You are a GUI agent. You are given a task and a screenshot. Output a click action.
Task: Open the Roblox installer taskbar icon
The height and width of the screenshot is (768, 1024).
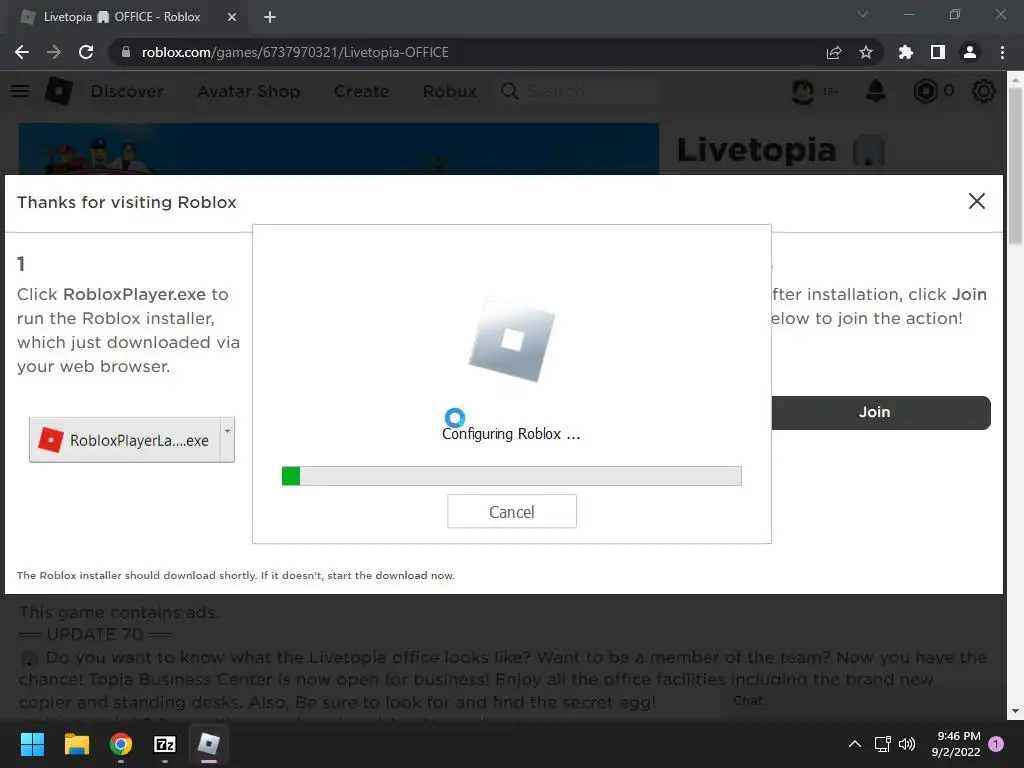(x=209, y=744)
